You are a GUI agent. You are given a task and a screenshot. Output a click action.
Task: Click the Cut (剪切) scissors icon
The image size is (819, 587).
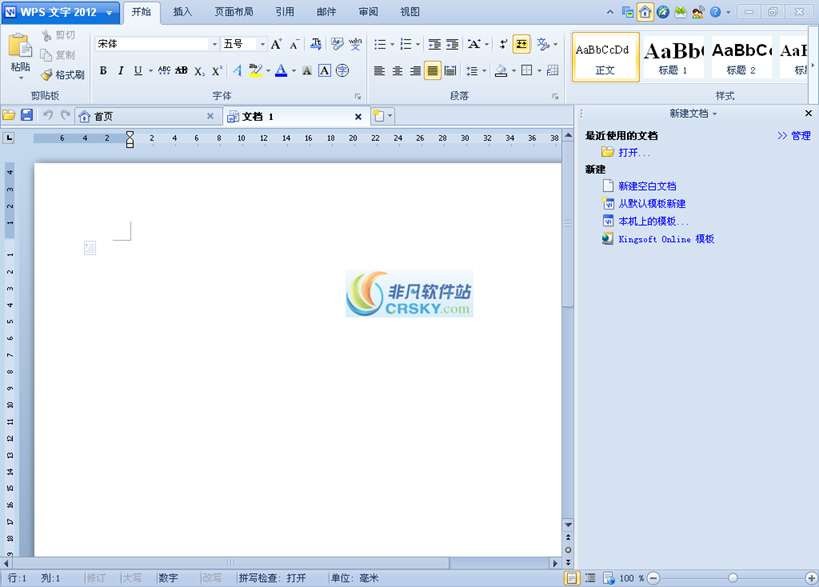click(x=47, y=36)
